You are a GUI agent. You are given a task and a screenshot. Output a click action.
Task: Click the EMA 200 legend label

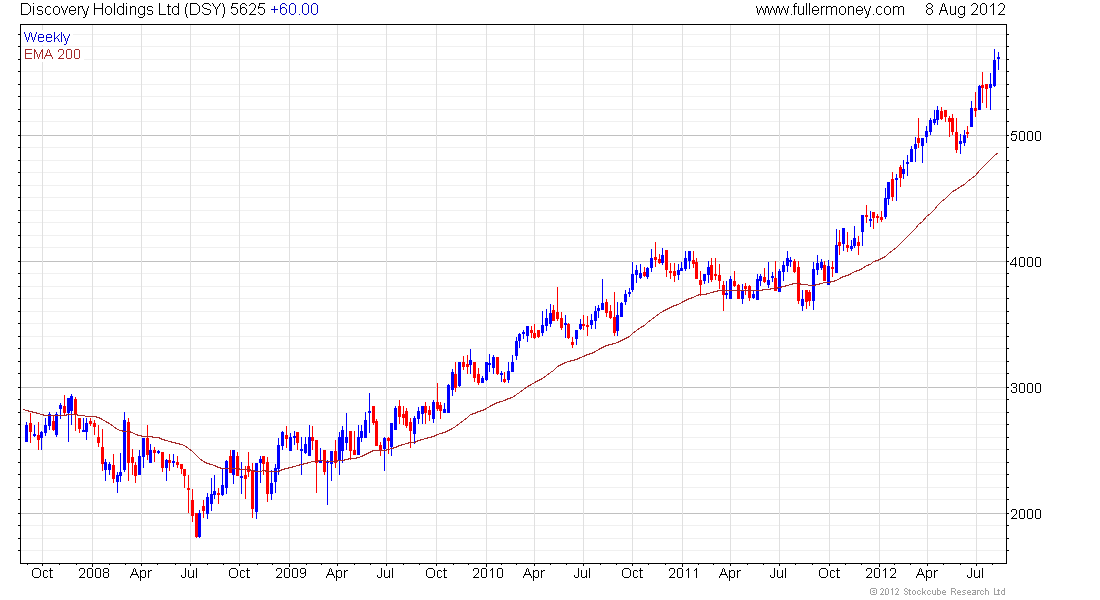pos(52,54)
